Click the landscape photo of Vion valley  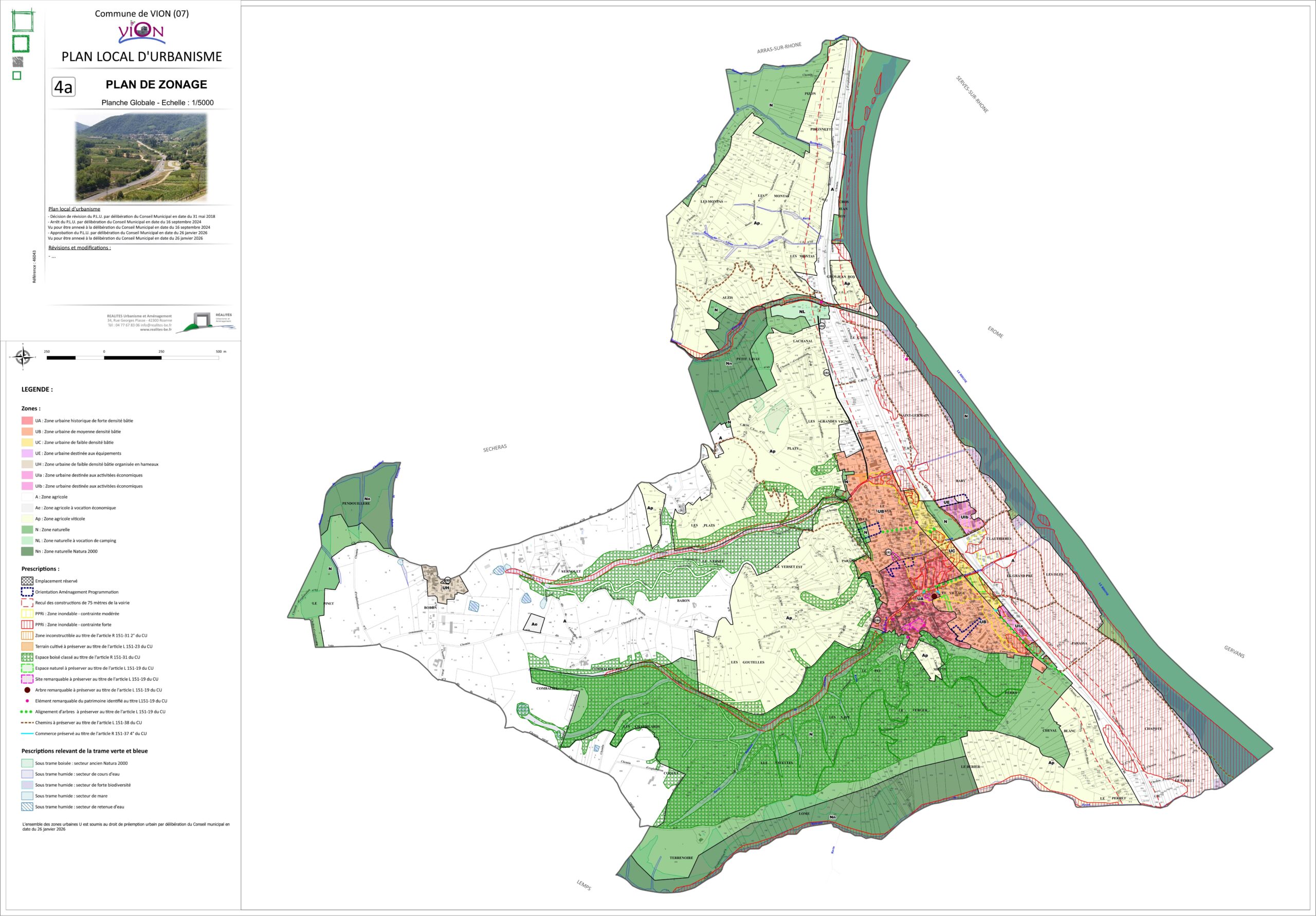coord(141,157)
